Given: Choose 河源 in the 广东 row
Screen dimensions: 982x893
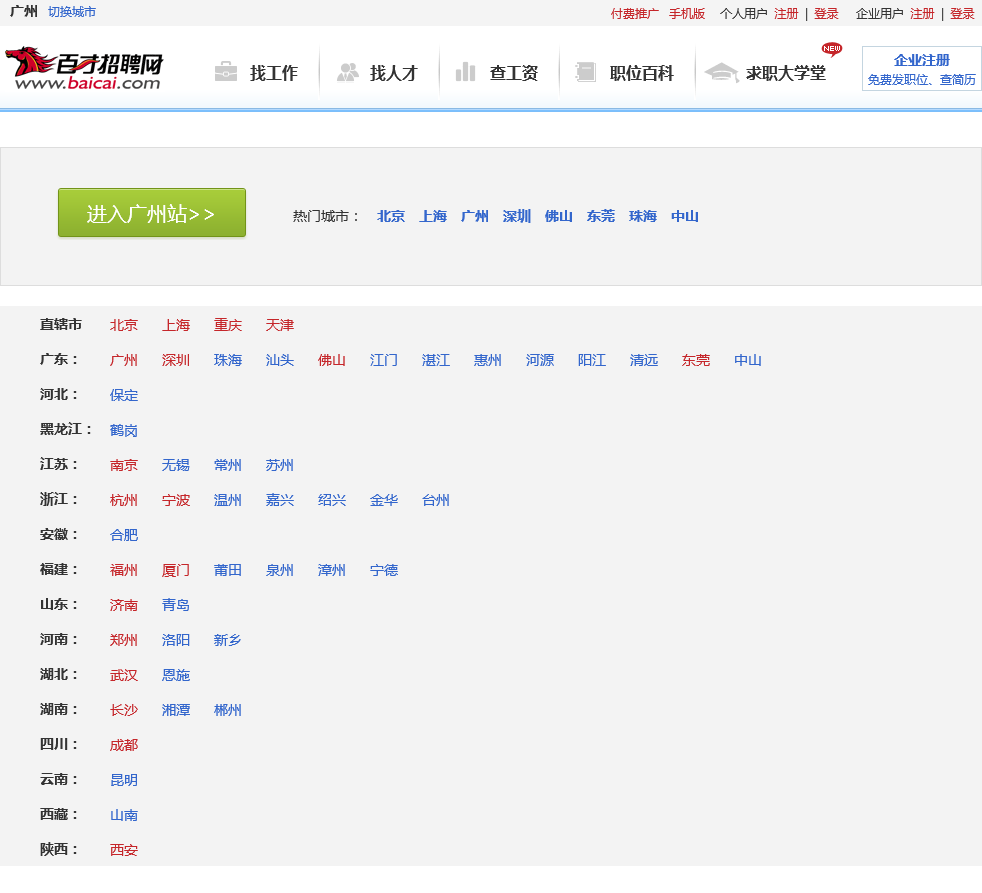Looking at the screenshot, I should 539,360.
